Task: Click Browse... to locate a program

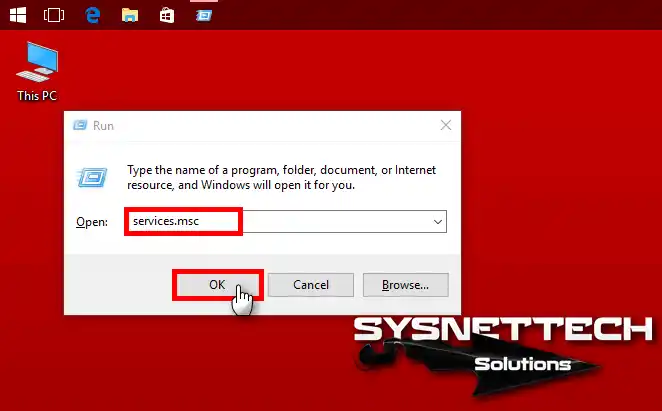Action: [x=405, y=285]
